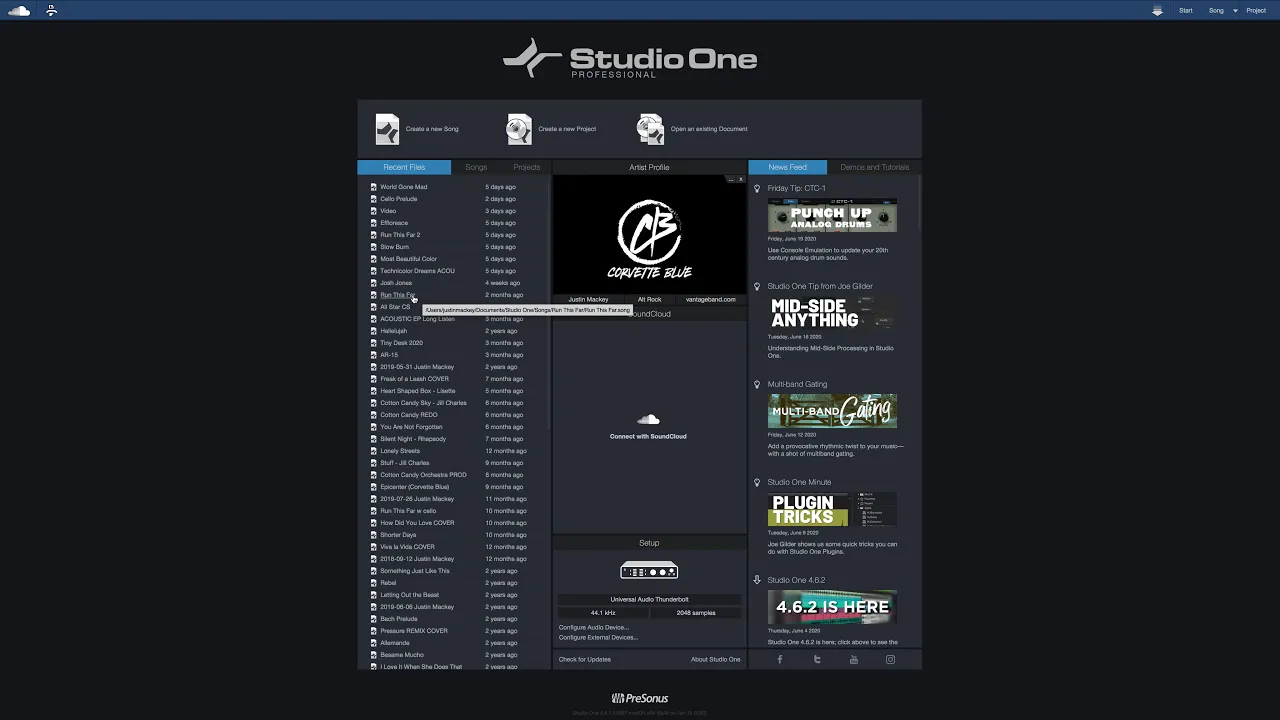
Task: Click the Create a new Song icon
Action: pyautogui.click(x=387, y=129)
